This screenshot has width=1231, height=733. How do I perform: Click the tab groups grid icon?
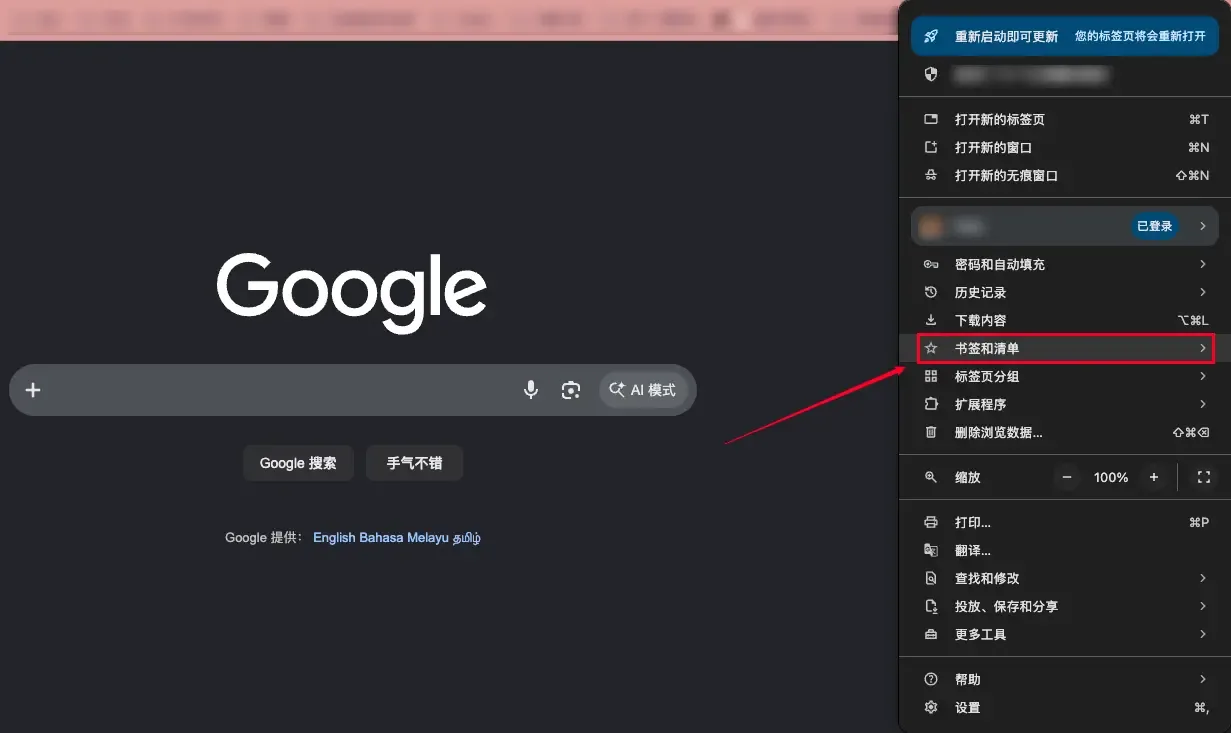(931, 376)
